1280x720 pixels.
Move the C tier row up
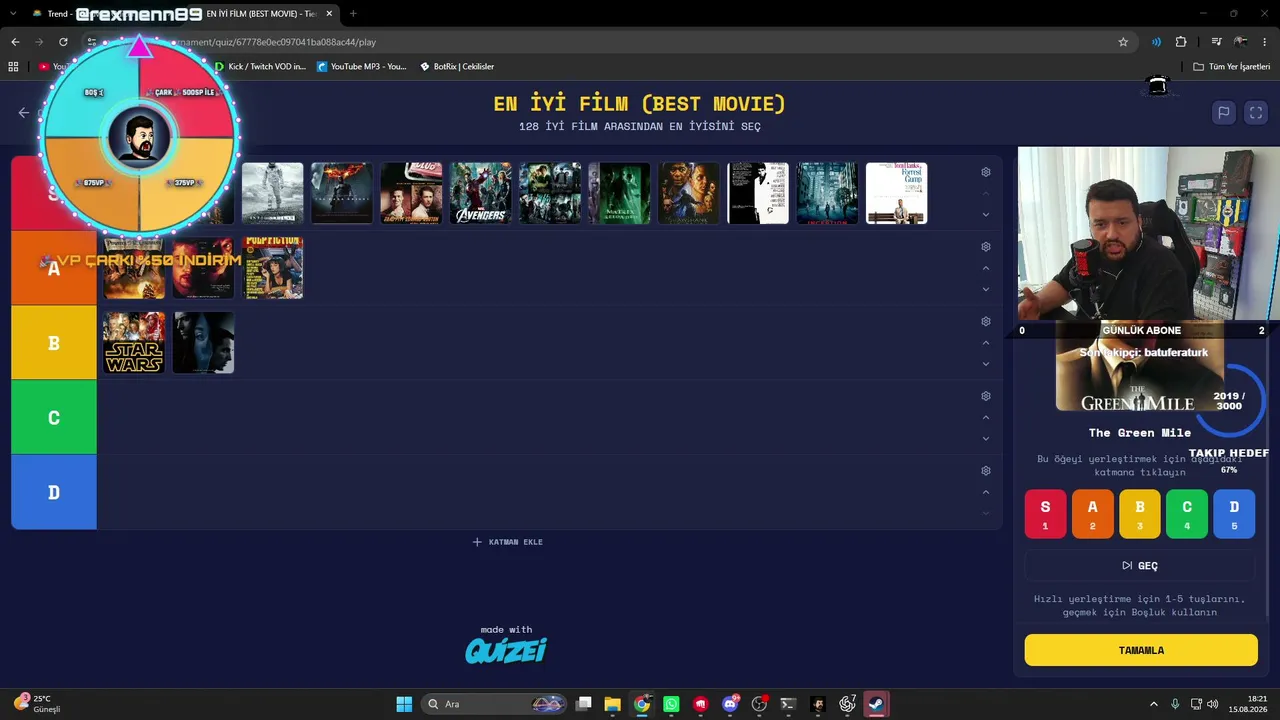(x=986, y=417)
